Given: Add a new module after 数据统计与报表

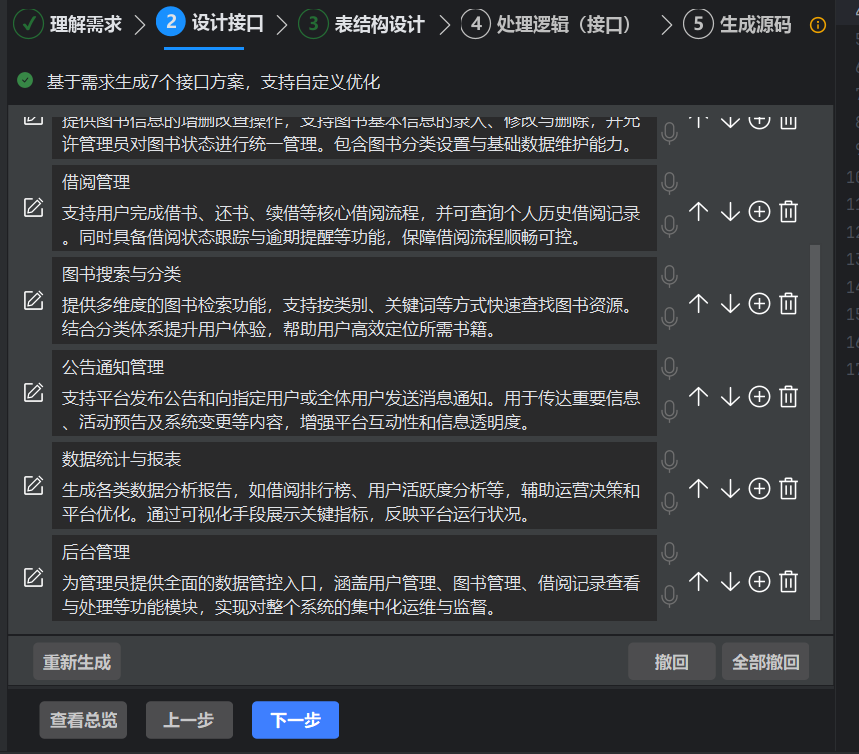Looking at the screenshot, I should click(x=759, y=488).
